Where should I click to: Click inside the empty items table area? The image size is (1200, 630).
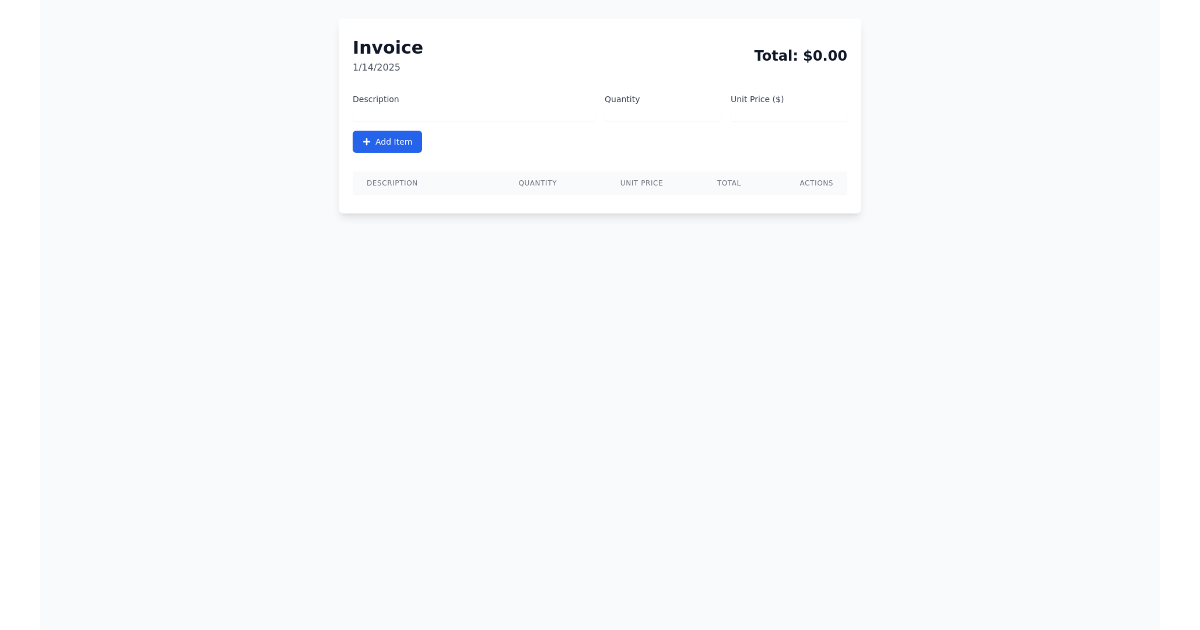tap(600, 200)
